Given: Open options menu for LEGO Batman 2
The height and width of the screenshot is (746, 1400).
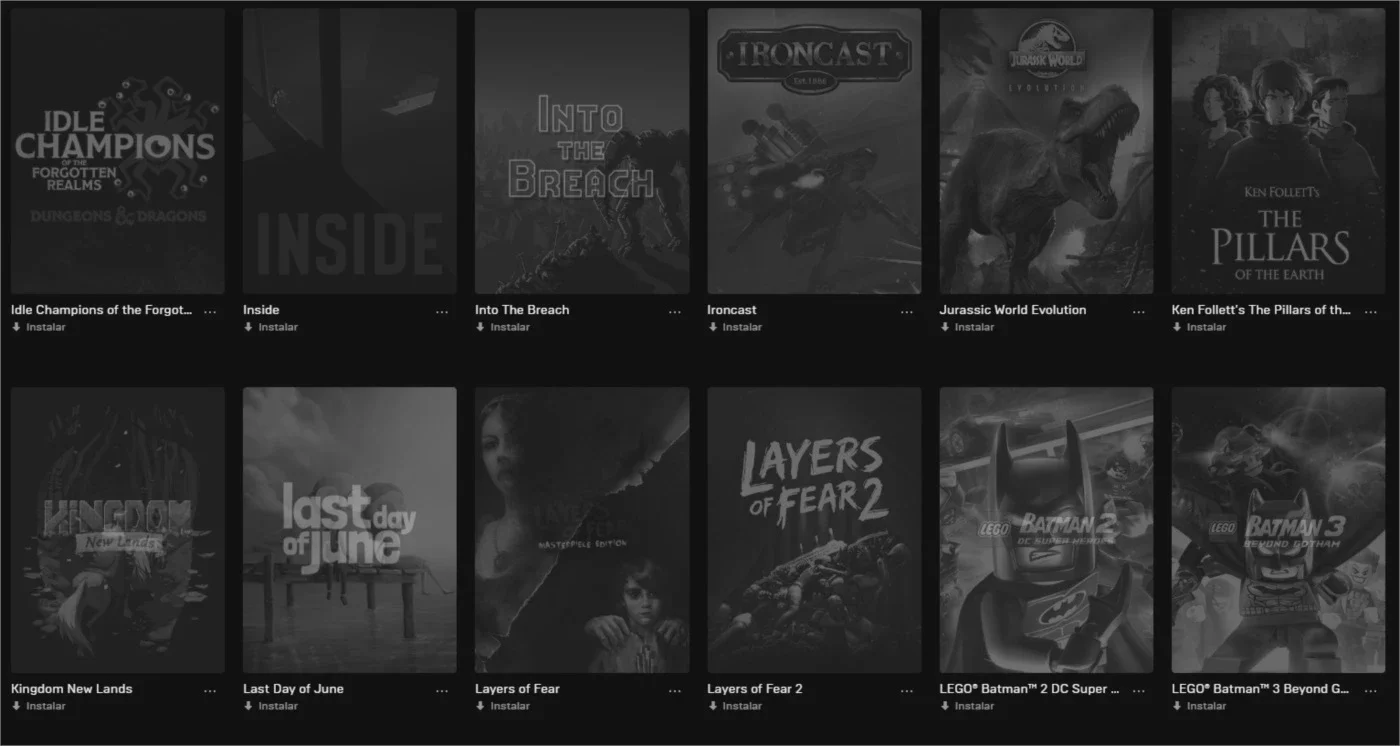Looking at the screenshot, I should tap(1138, 691).
